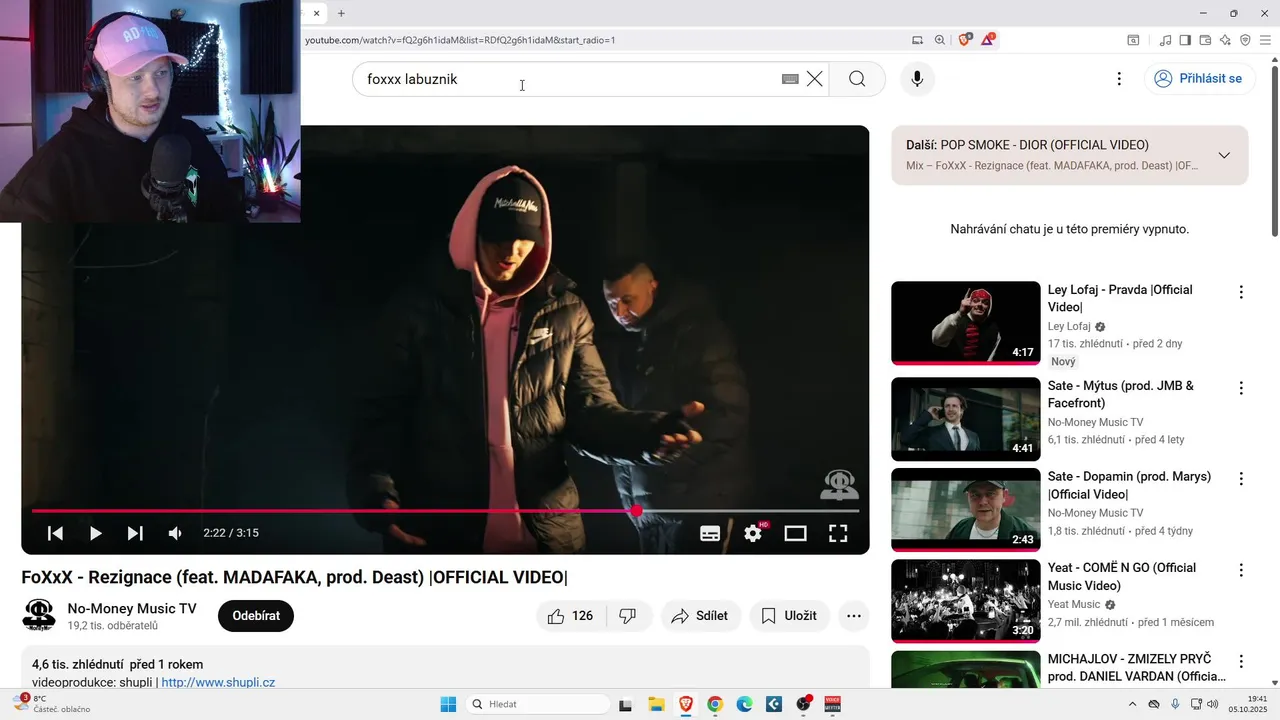1280x720 pixels.
Task: Open a new browser tab
Action: (x=341, y=13)
